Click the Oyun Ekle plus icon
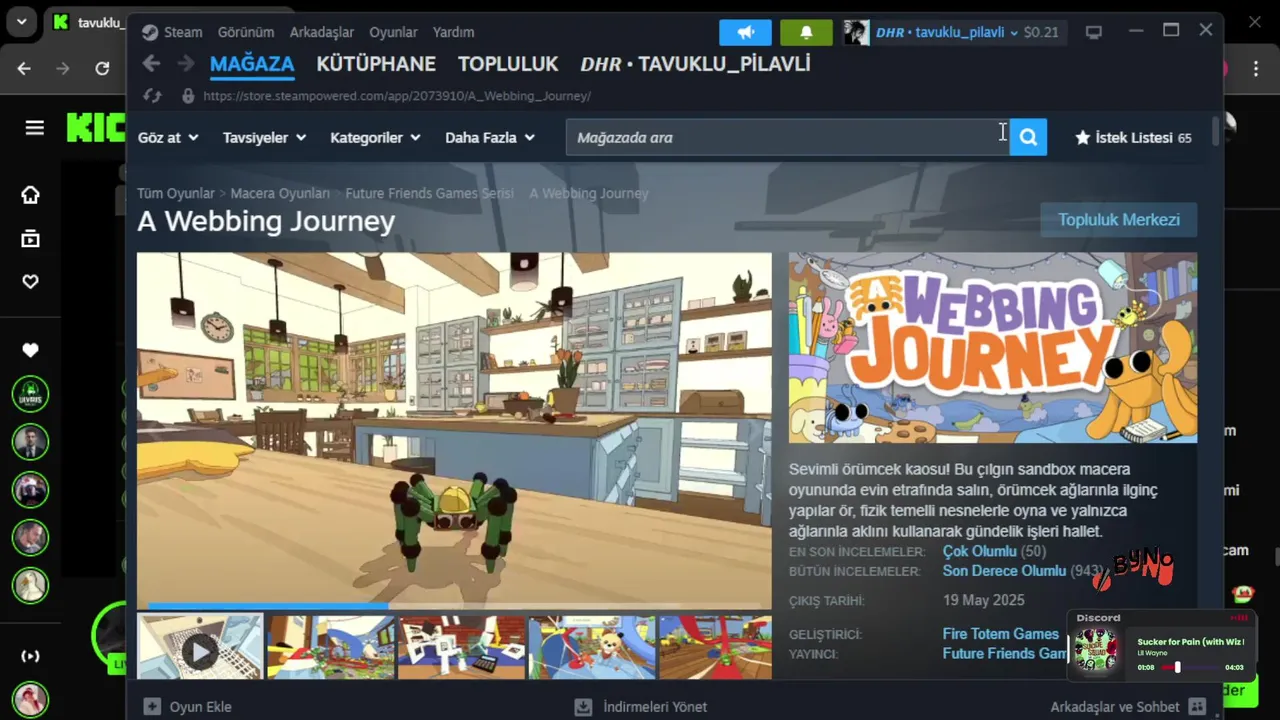 click(x=152, y=706)
